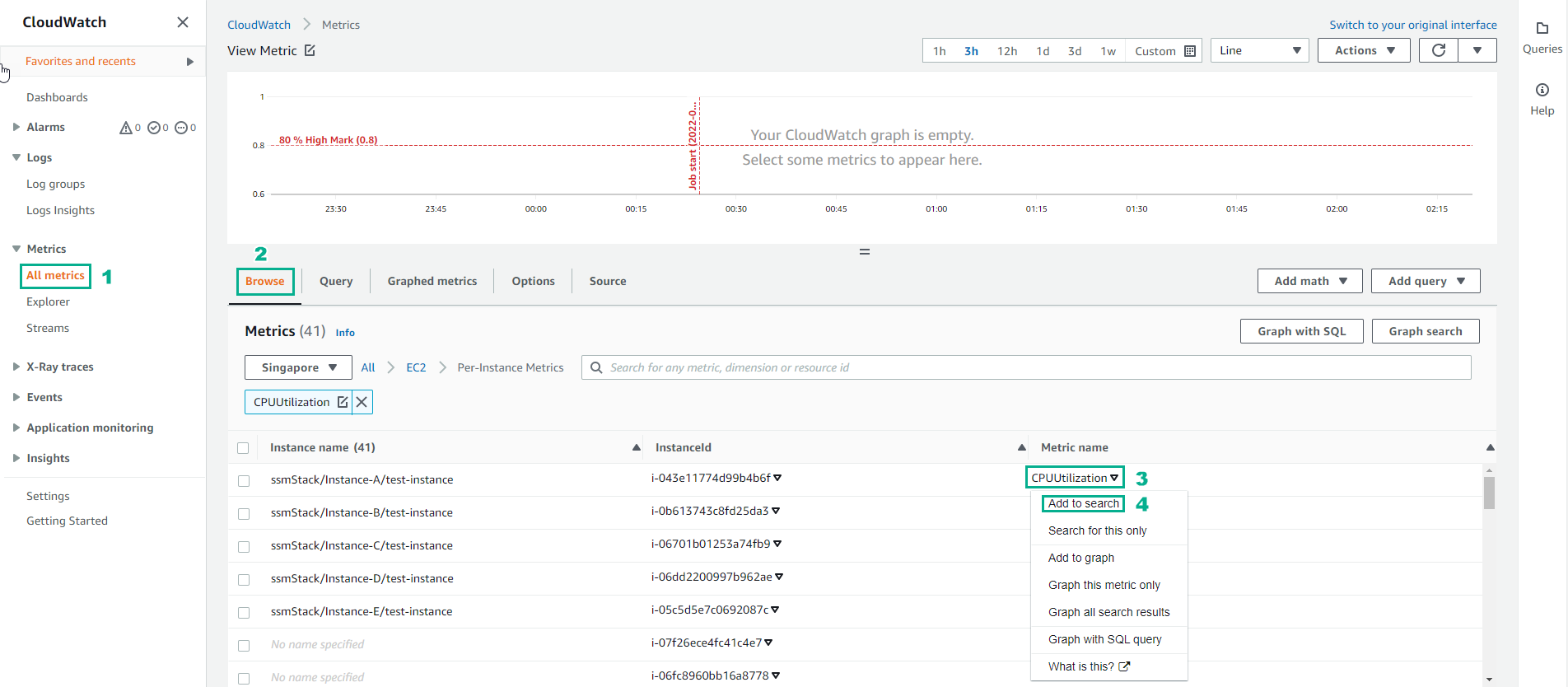
Task: Expand X-Ray traces section
Action: click(x=16, y=367)
